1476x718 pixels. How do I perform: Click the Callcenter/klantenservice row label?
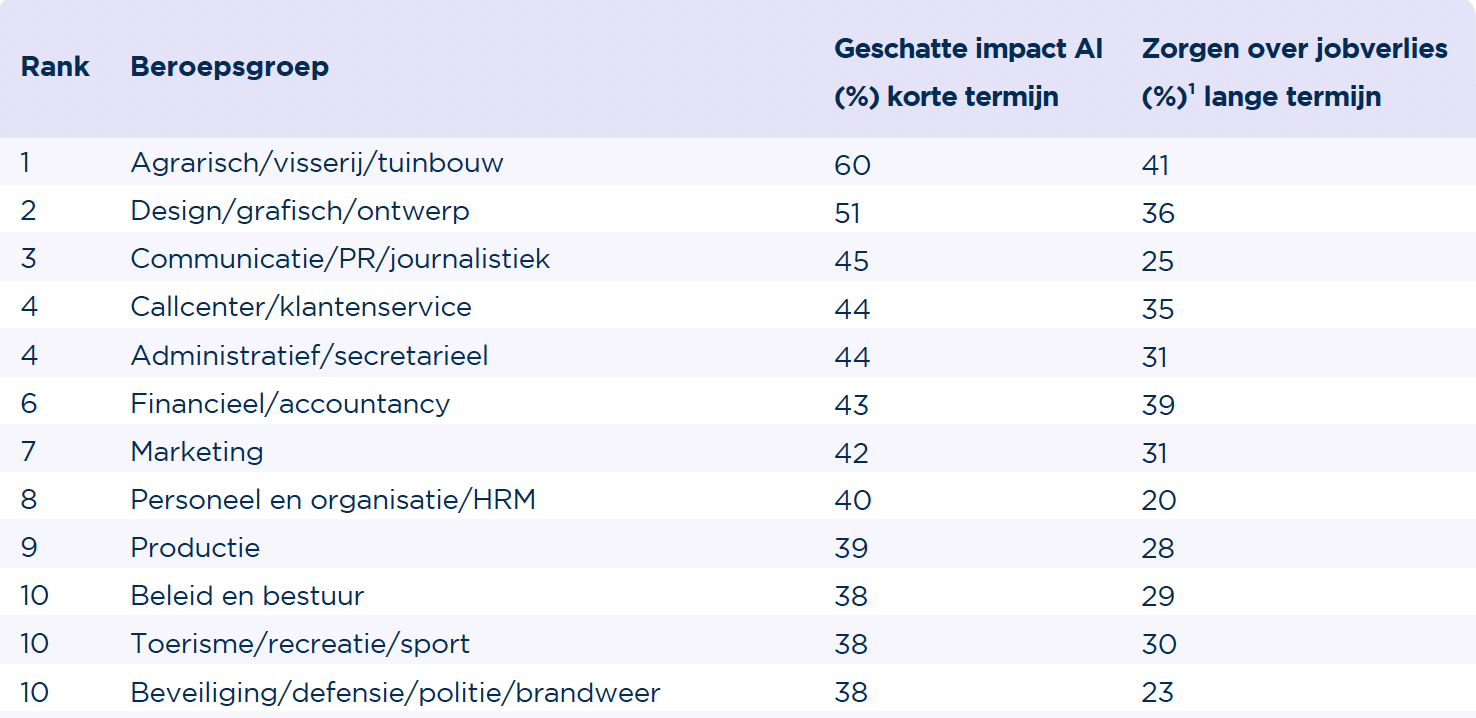[301, 307]
